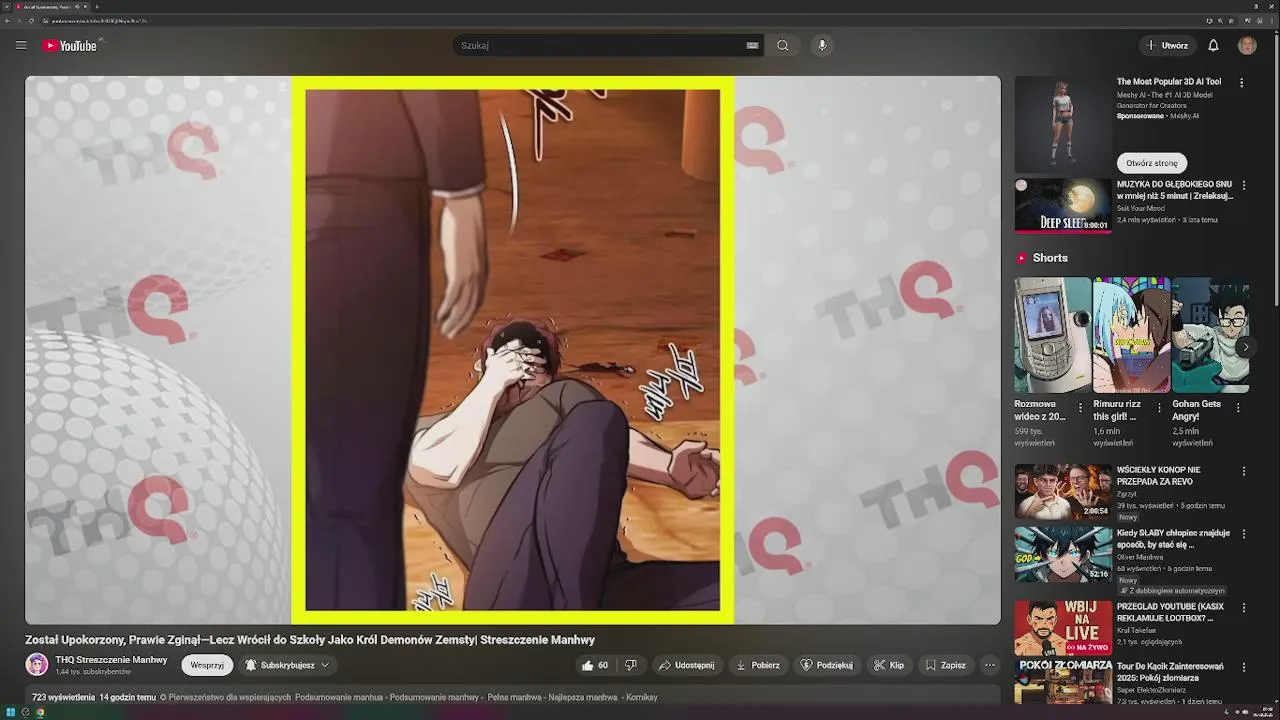Open the Kiedy SŁABY chłopiec video thumbnail

(1063, 555)
